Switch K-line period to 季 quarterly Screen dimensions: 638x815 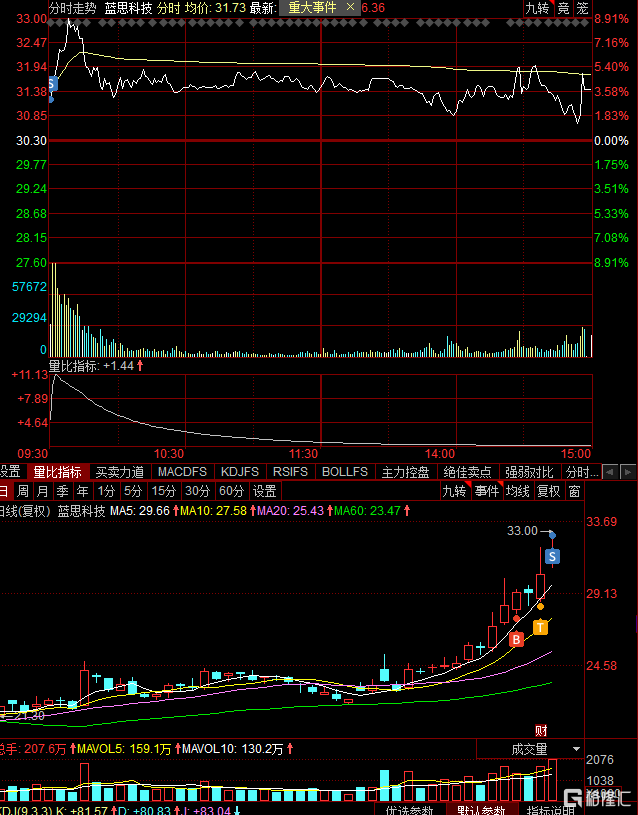(x=62, y=491)
